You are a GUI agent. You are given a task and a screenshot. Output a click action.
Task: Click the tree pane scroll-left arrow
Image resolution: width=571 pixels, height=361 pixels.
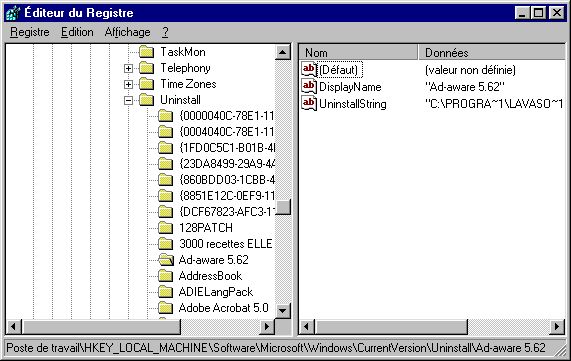pos(13,326)
